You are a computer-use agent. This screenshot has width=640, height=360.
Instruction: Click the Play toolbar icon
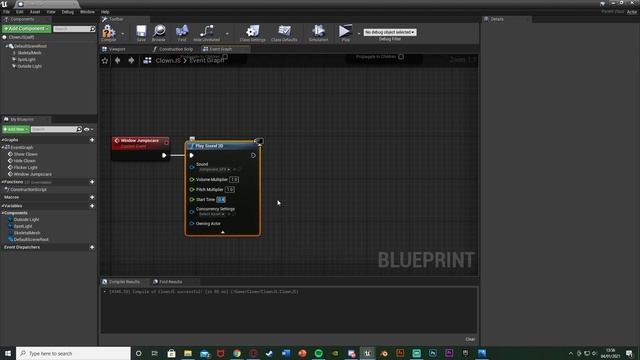tap(345, 32)
